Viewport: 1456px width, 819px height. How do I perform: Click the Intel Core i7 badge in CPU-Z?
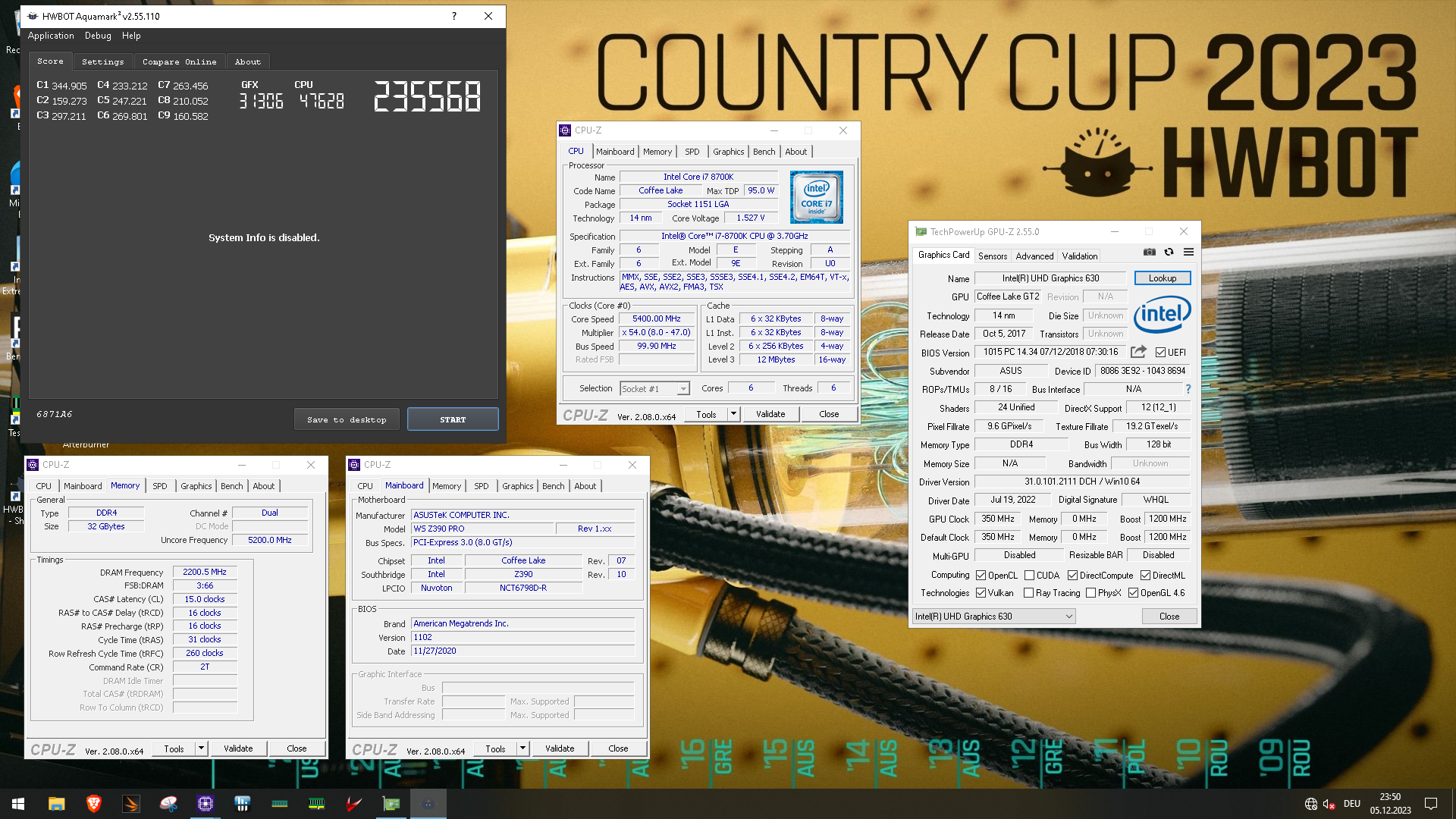[817, 197]
